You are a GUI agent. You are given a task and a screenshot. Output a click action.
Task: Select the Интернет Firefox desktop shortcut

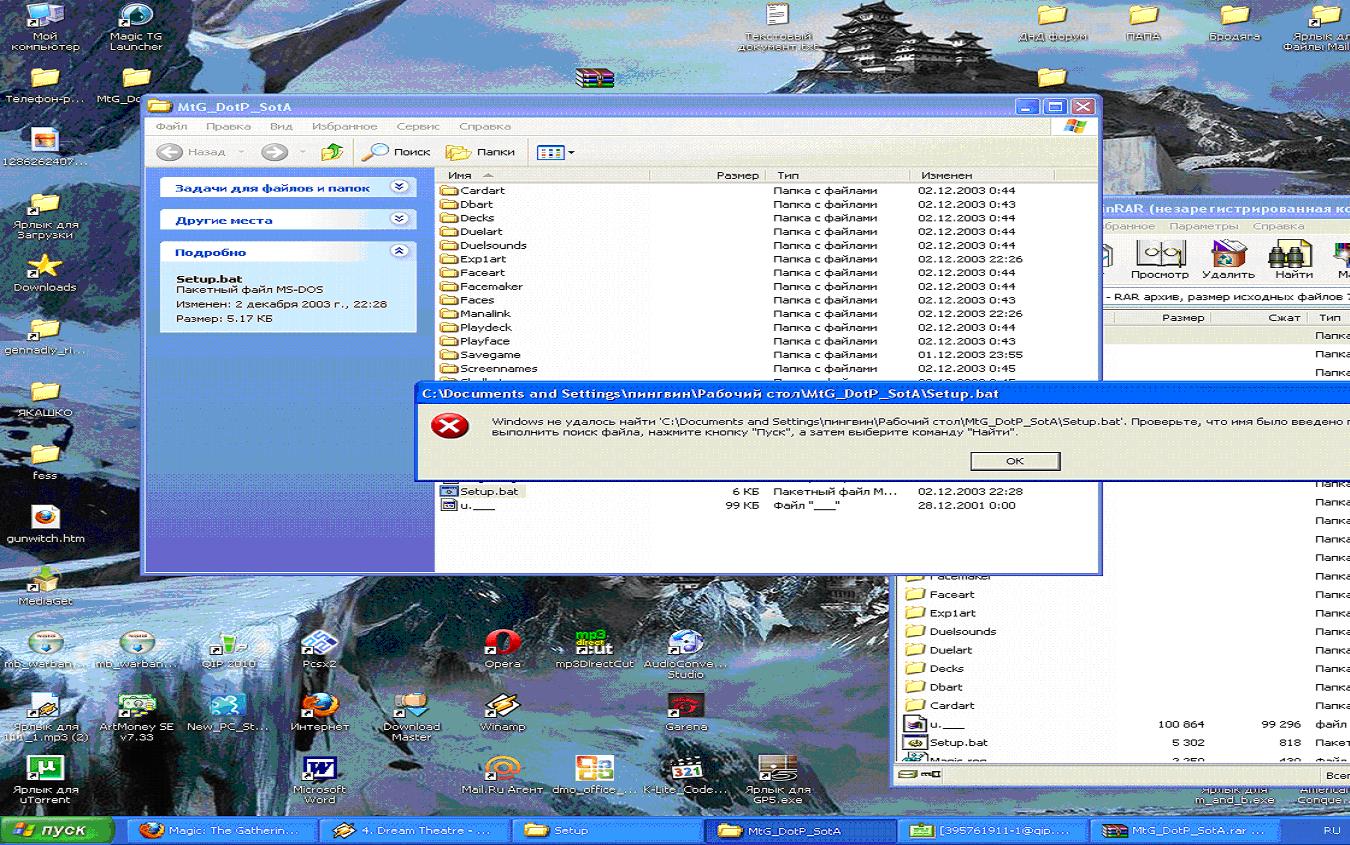(x=320, y=713)
